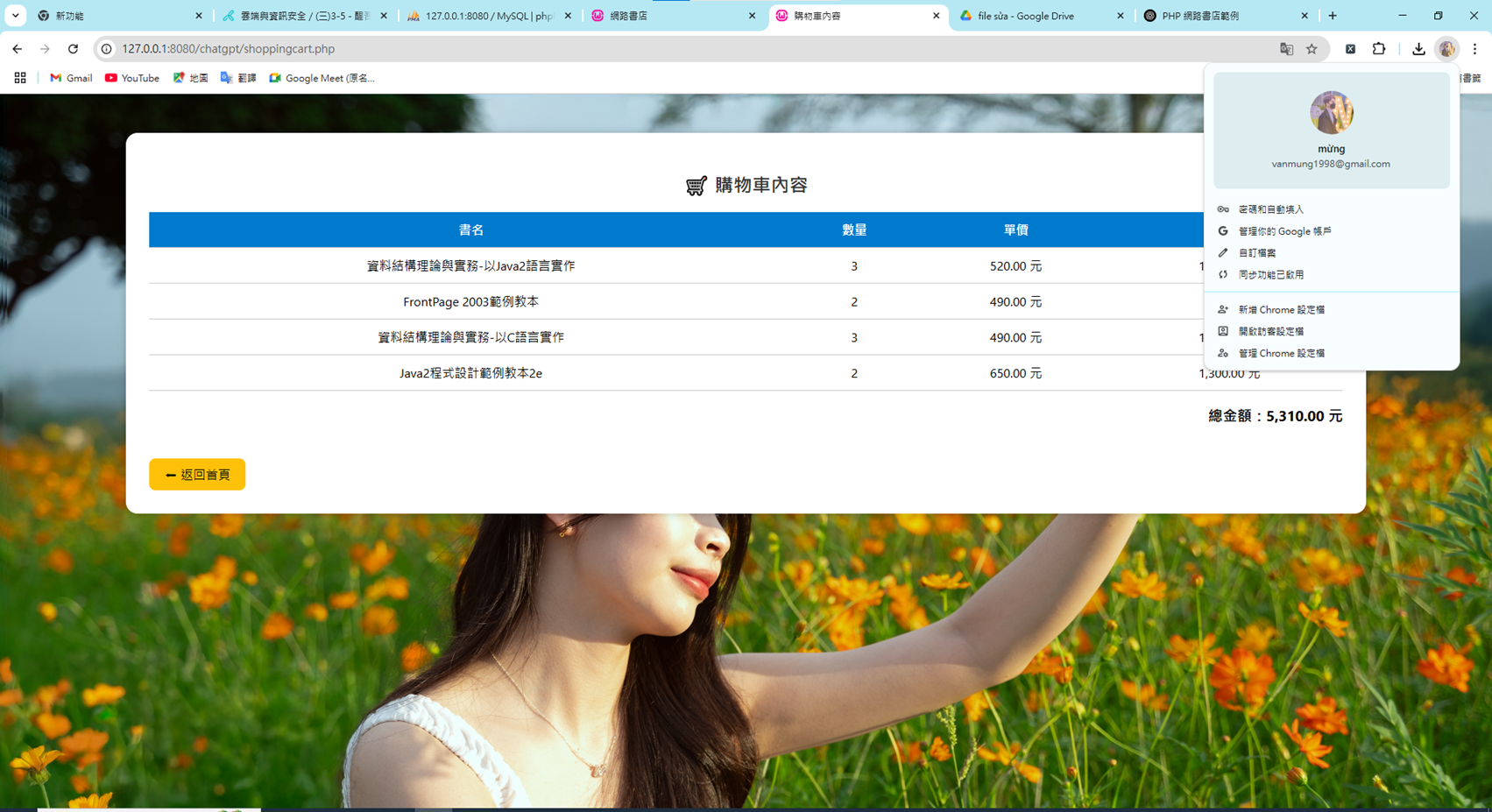Open a new tab with the plus button
Image resolution: width=1492 pixels, height=812 pixels.
click(1333, 16)
